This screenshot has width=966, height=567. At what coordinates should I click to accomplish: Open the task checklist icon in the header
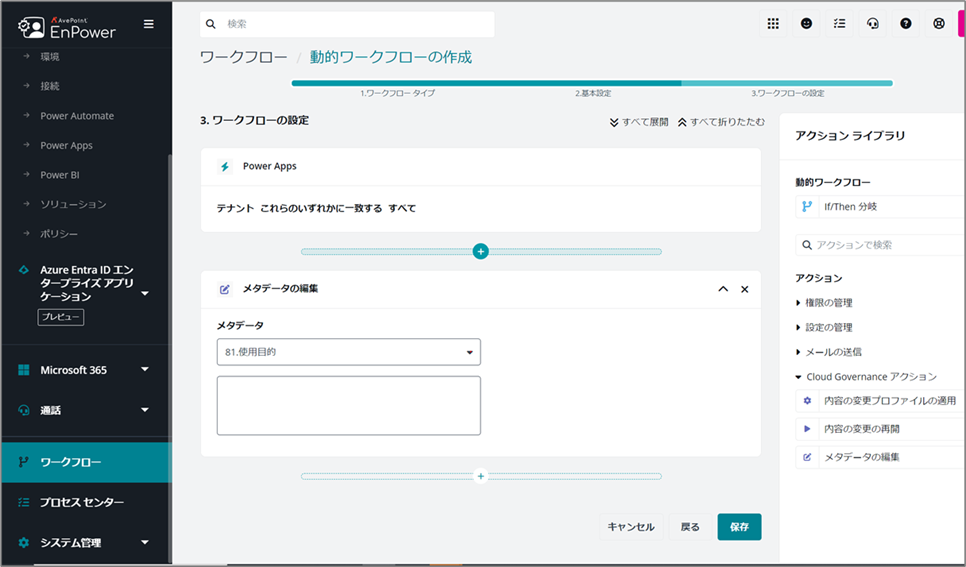click(840, 24)
